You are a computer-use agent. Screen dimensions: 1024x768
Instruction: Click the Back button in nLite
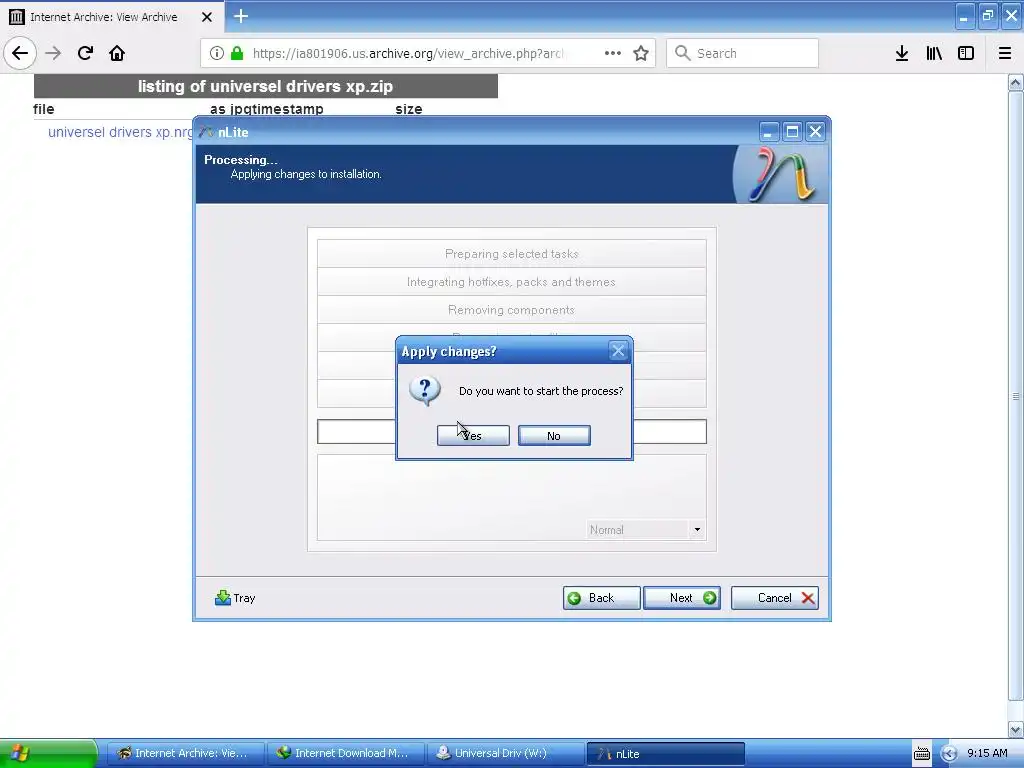pos(601,598)
